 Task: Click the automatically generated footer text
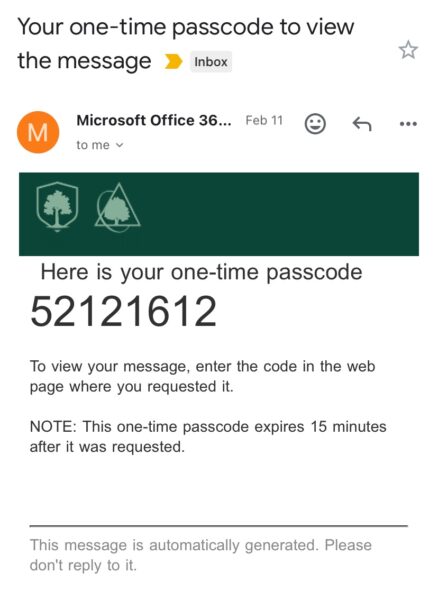tap(200, 555)
